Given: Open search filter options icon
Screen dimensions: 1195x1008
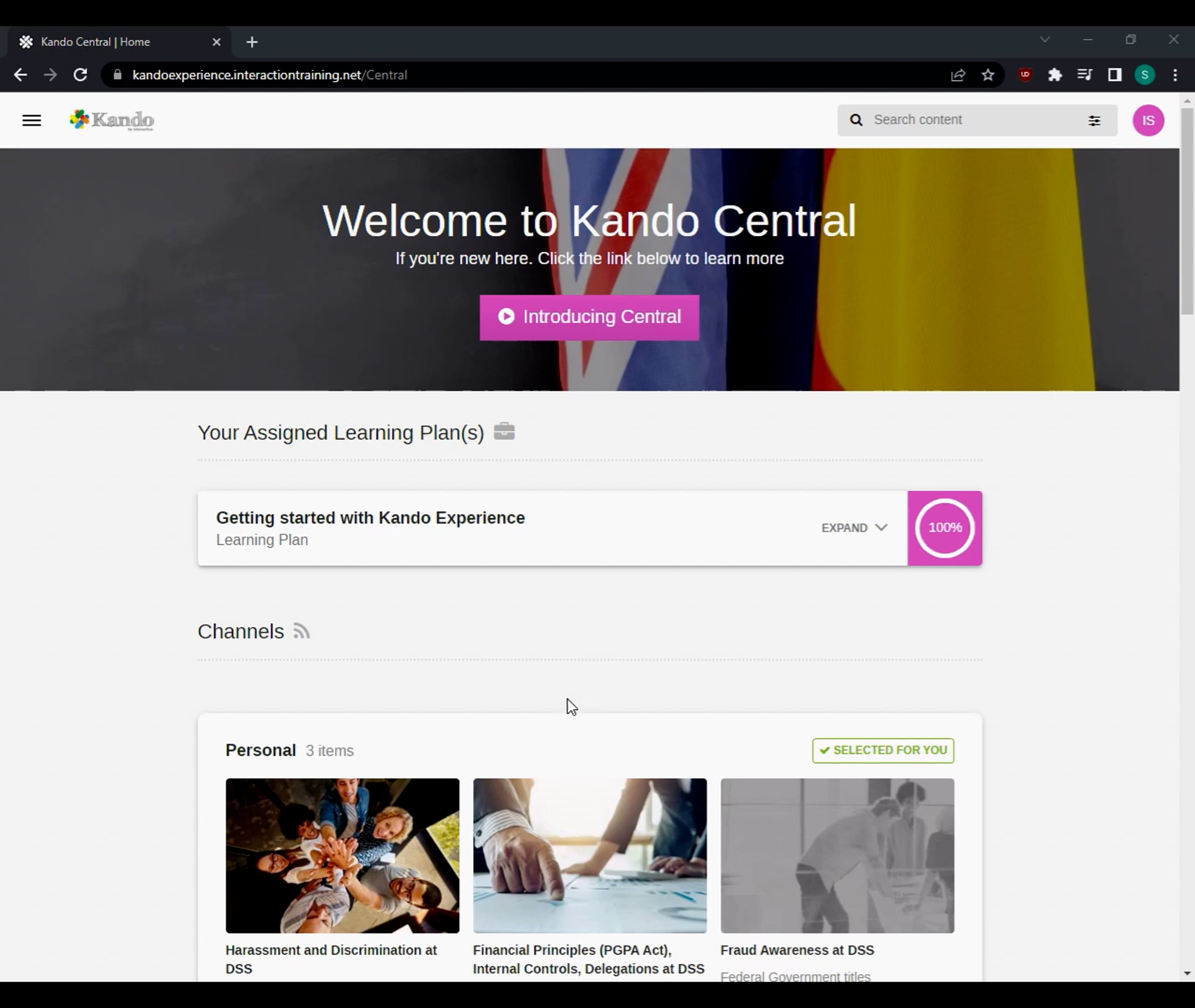Looking at the screenshot, I should [1094, 120].
